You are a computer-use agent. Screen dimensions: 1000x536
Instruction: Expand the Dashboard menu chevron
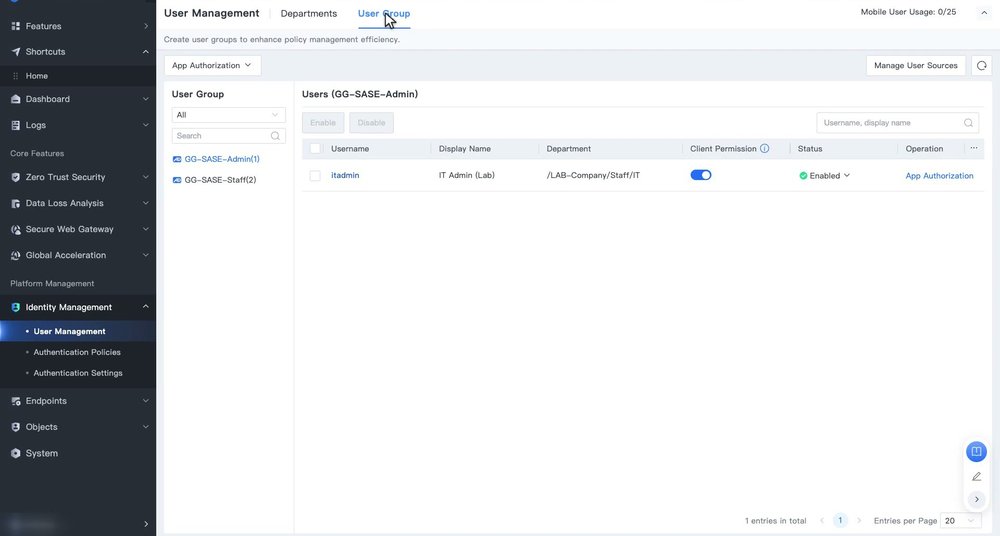pos(145,99)
